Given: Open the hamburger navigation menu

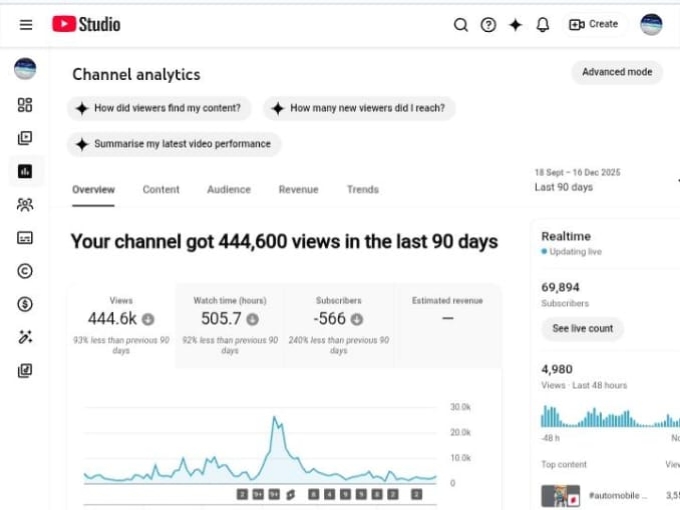Looking at the screenshot, I should pyautogui.click(x=26, y=25).
